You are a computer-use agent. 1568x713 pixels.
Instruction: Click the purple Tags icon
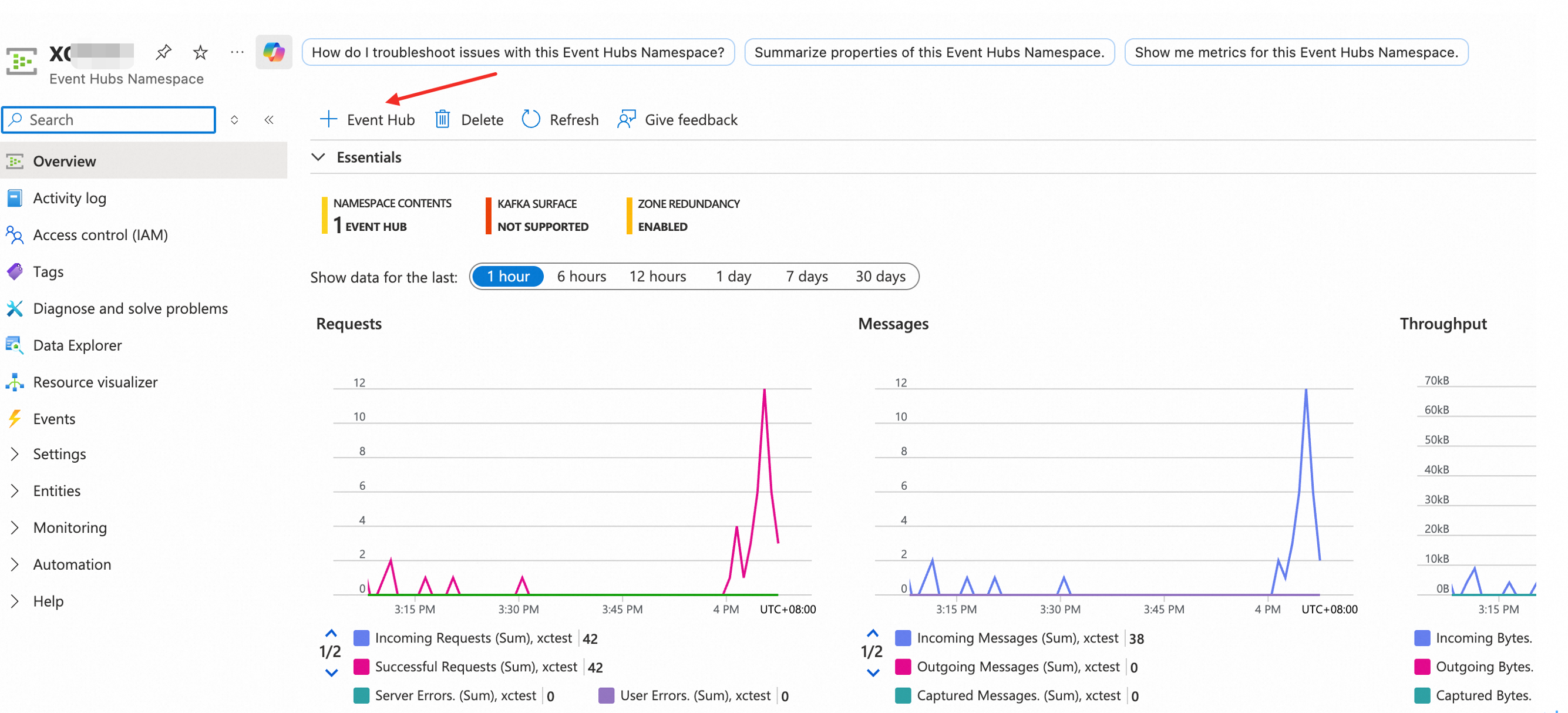point(15,271)
